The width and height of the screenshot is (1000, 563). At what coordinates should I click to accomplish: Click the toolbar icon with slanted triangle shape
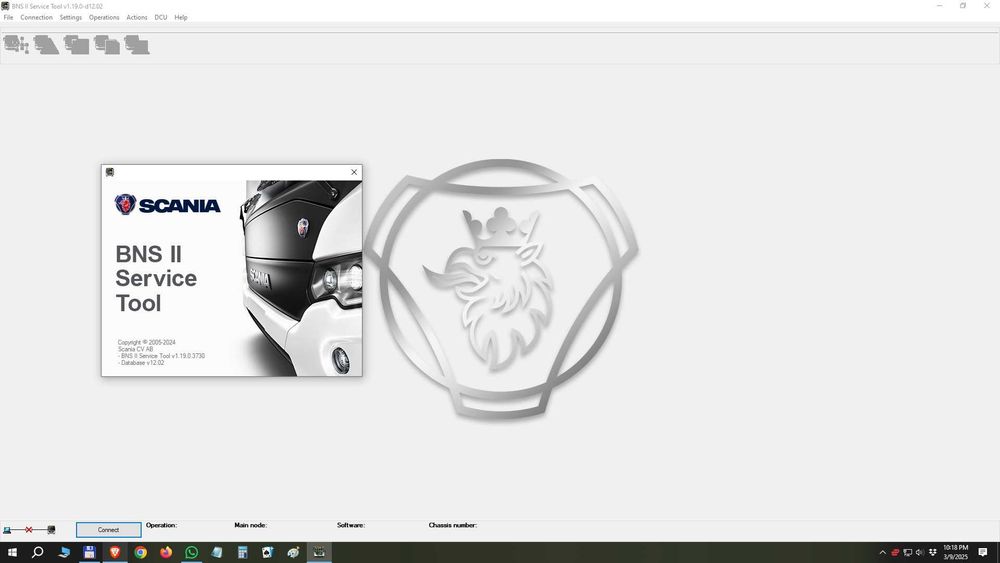[x=47, y=45]
